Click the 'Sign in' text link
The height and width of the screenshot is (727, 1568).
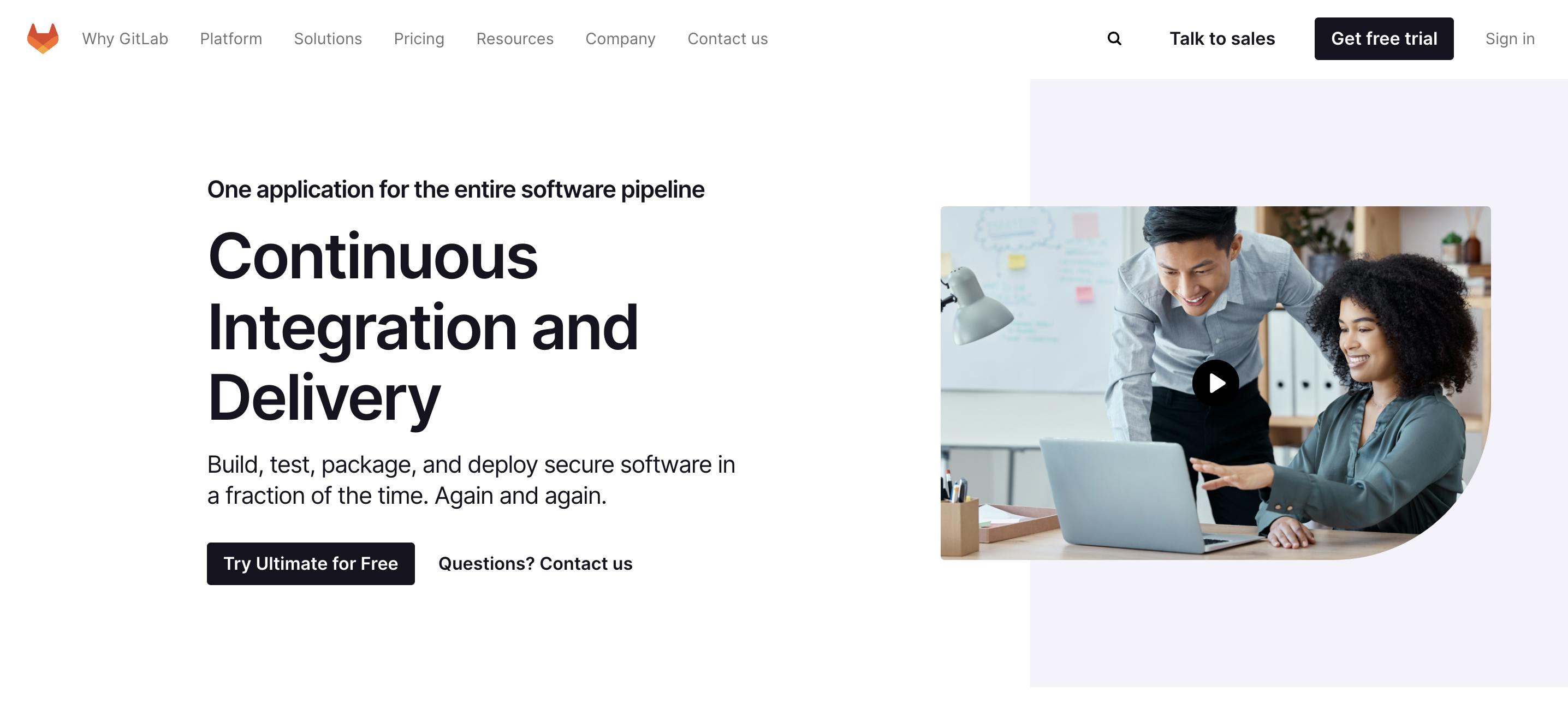tap(1510, 38)
